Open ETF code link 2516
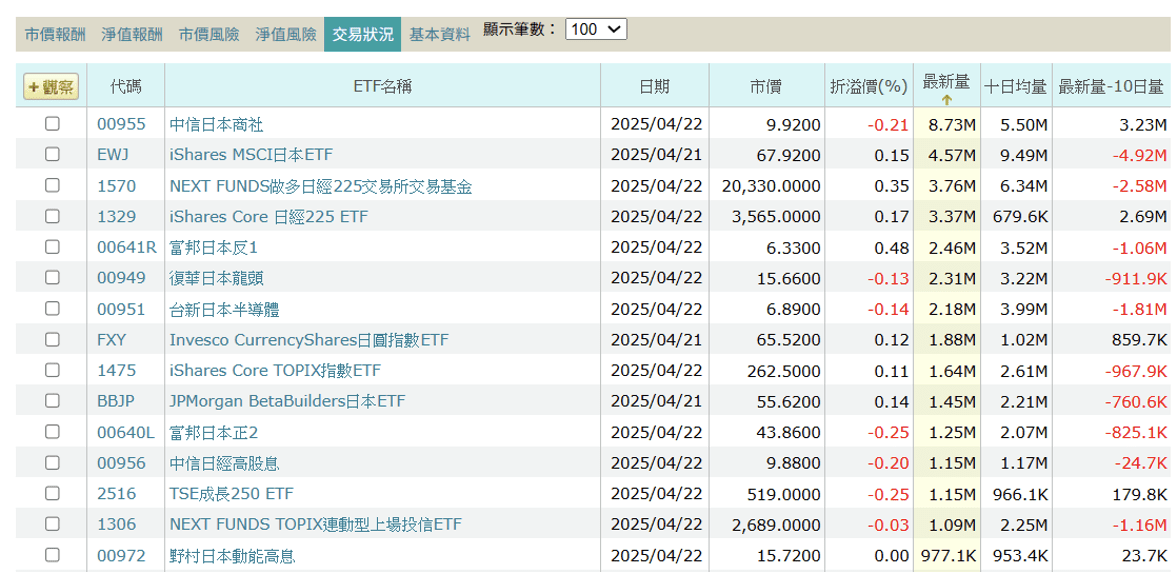Screen dimensions: 1174x572 116,493
